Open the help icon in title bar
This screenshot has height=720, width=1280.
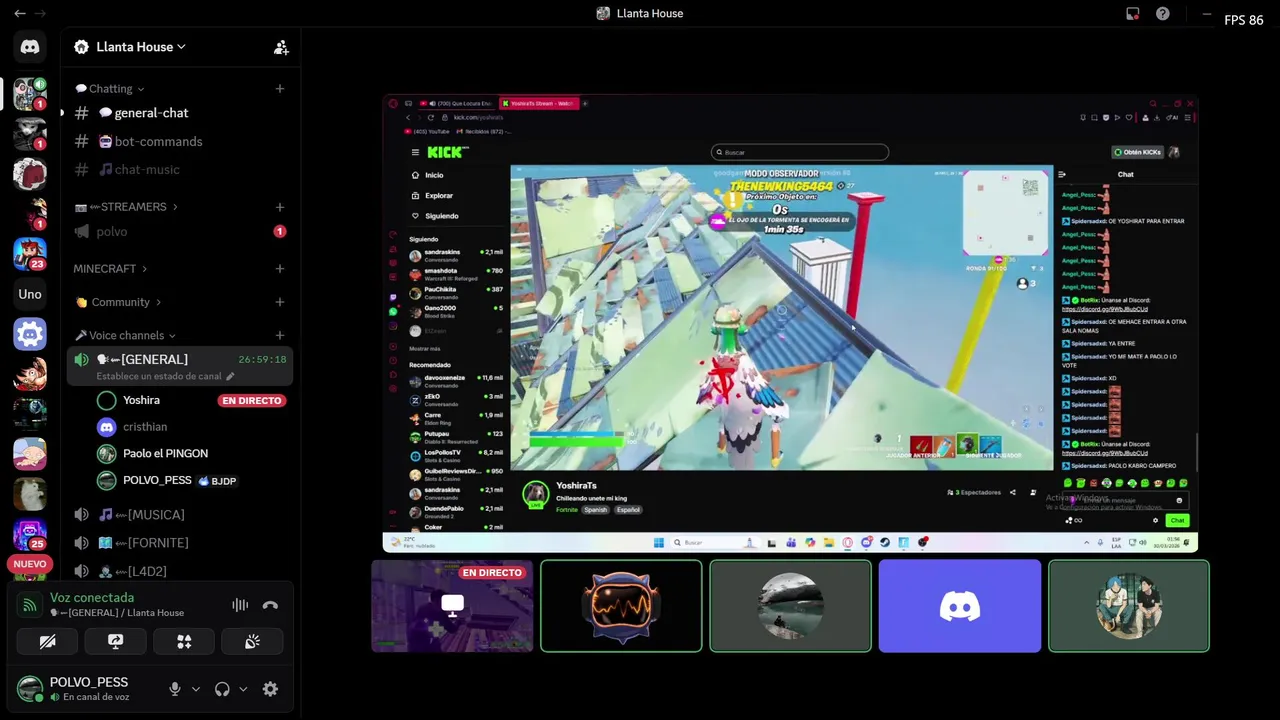(x=1163, y=14)
